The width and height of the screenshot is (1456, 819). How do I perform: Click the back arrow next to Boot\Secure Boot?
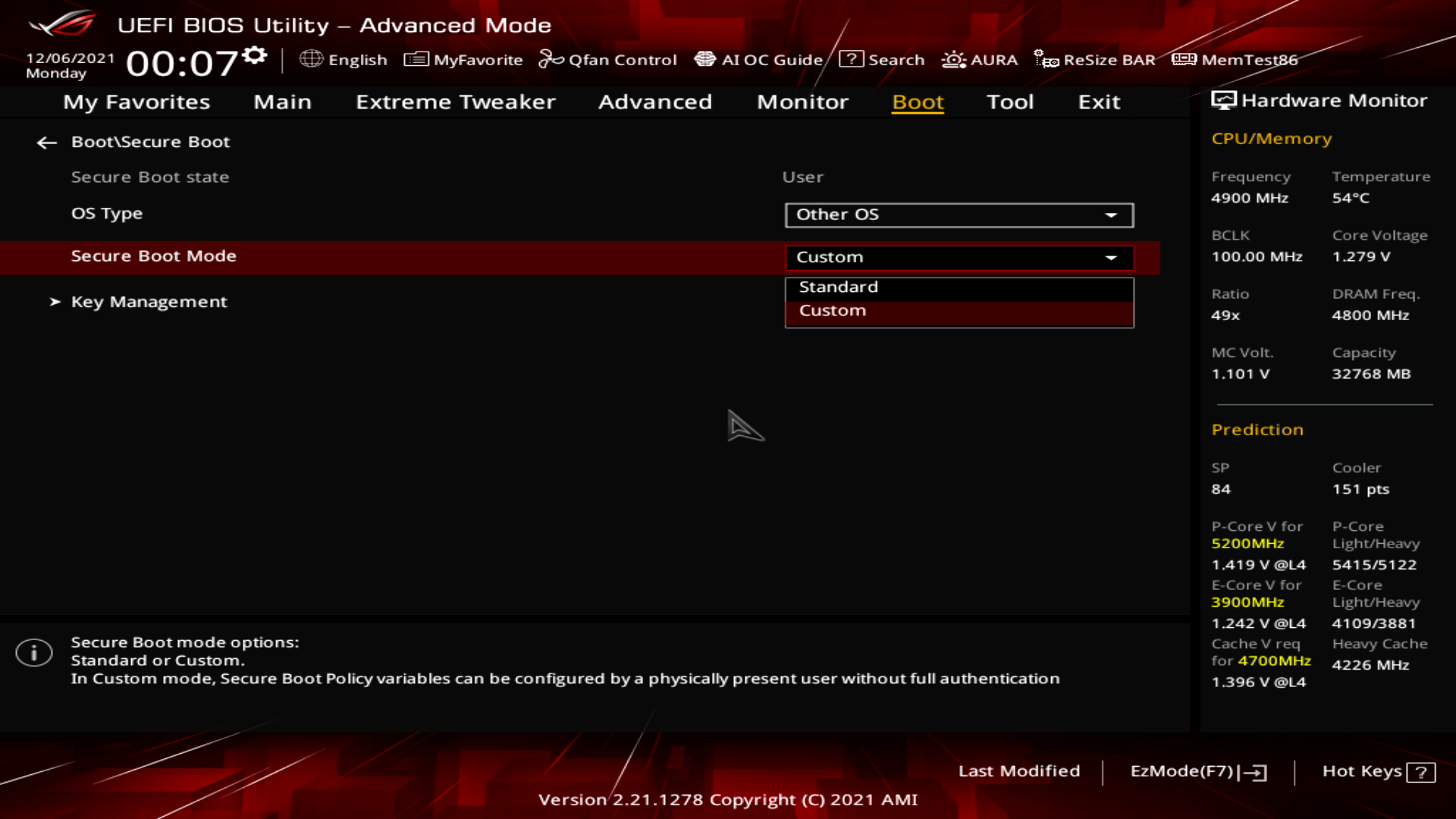coord(47,143)
